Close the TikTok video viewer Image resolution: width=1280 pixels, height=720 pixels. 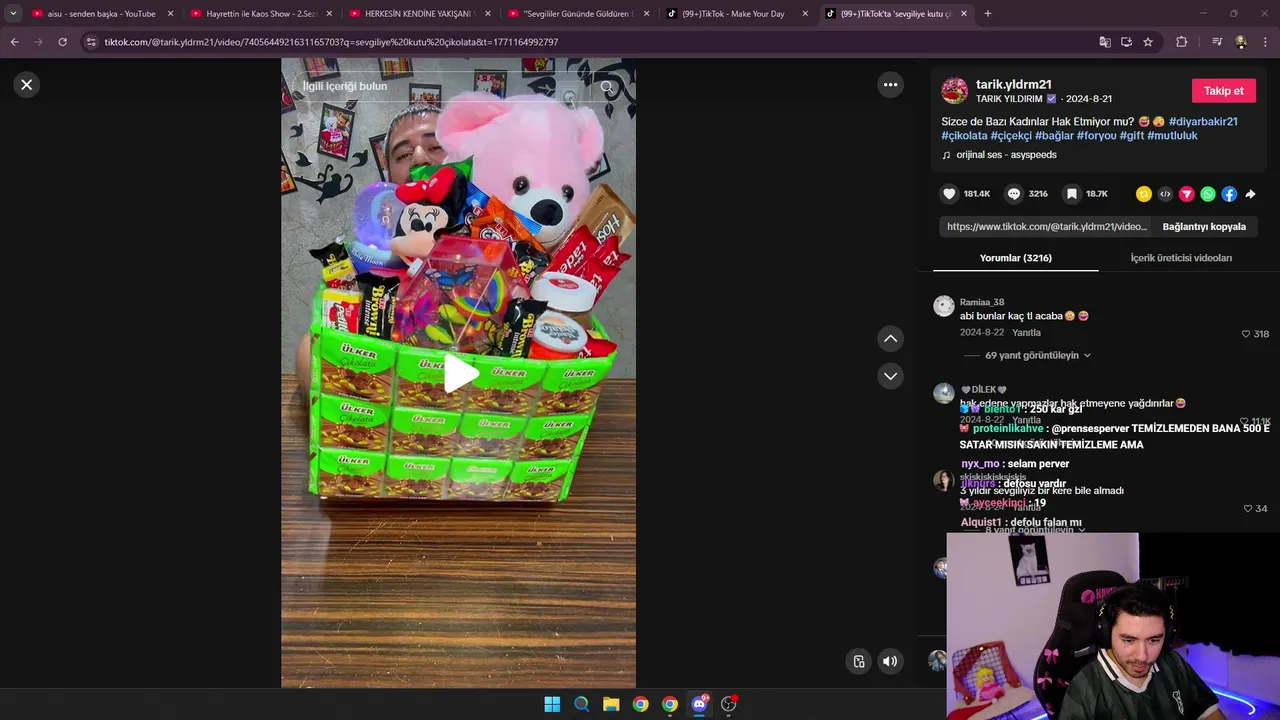tap(27, 85)
